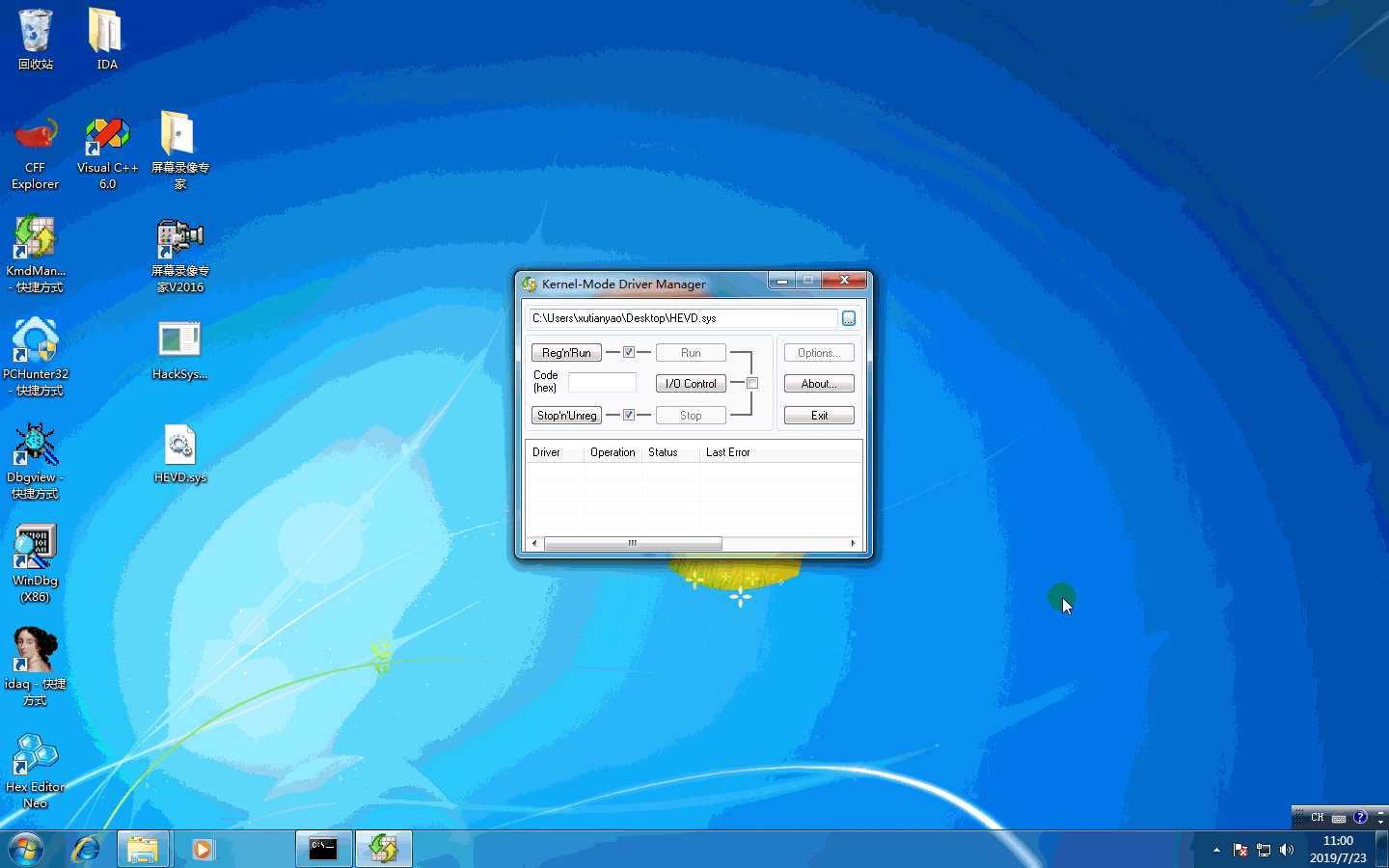
Task: Select the Visual C++ 6.0 shortcut
Action: pos(107,152)
